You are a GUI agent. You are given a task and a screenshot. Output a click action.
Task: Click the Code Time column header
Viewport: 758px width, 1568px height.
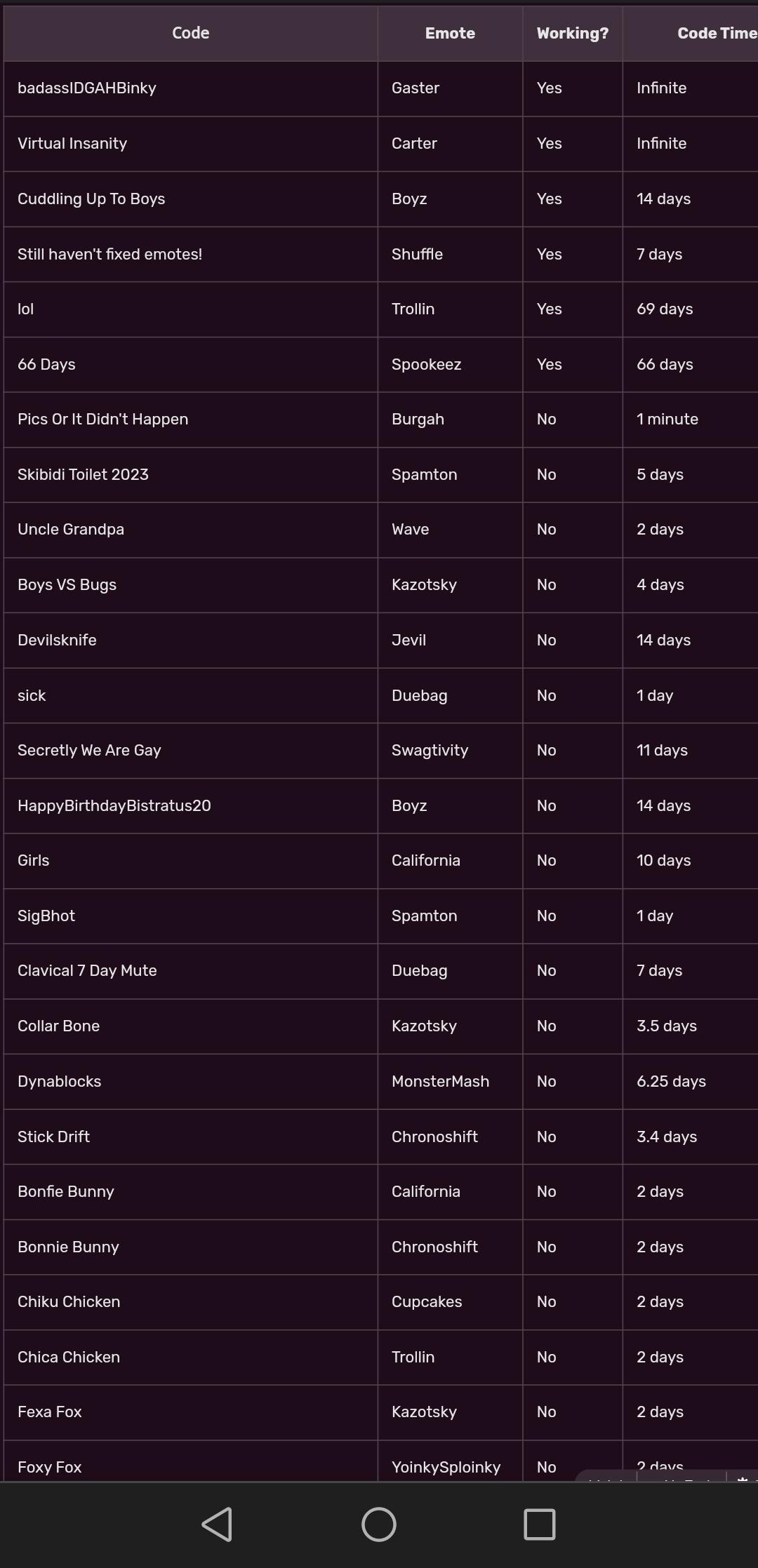(x=716, y=33)
